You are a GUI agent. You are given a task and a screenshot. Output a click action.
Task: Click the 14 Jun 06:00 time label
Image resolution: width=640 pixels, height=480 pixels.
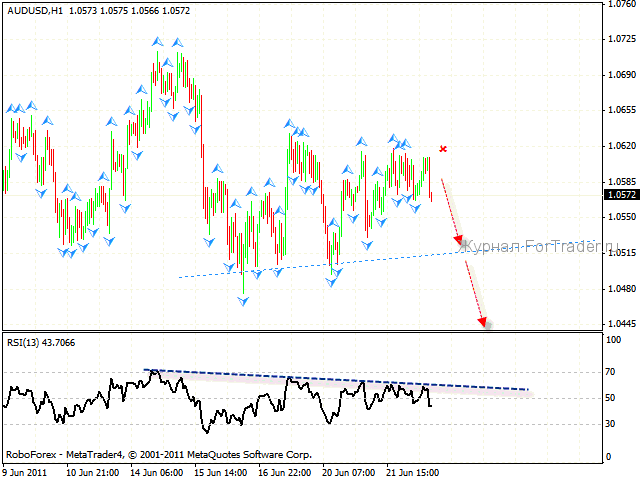(x=157, y=473)
